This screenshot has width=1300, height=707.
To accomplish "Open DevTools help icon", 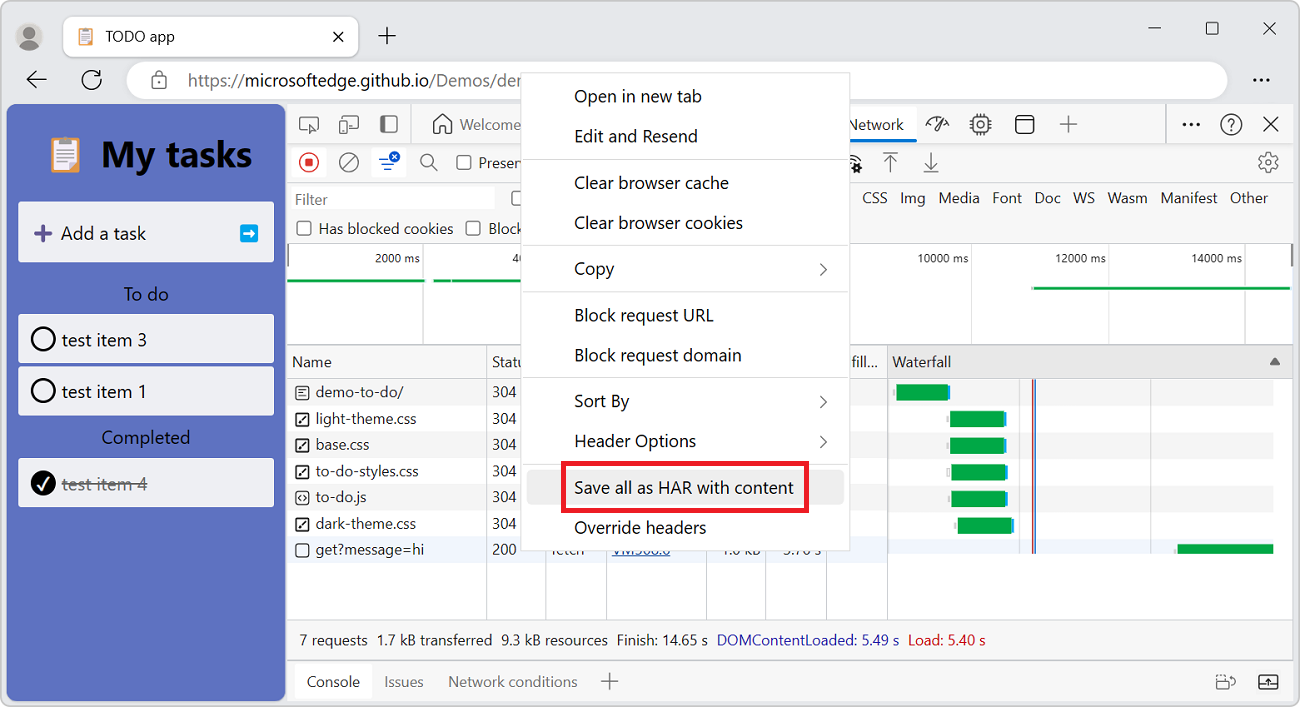I will (1231, 125).
